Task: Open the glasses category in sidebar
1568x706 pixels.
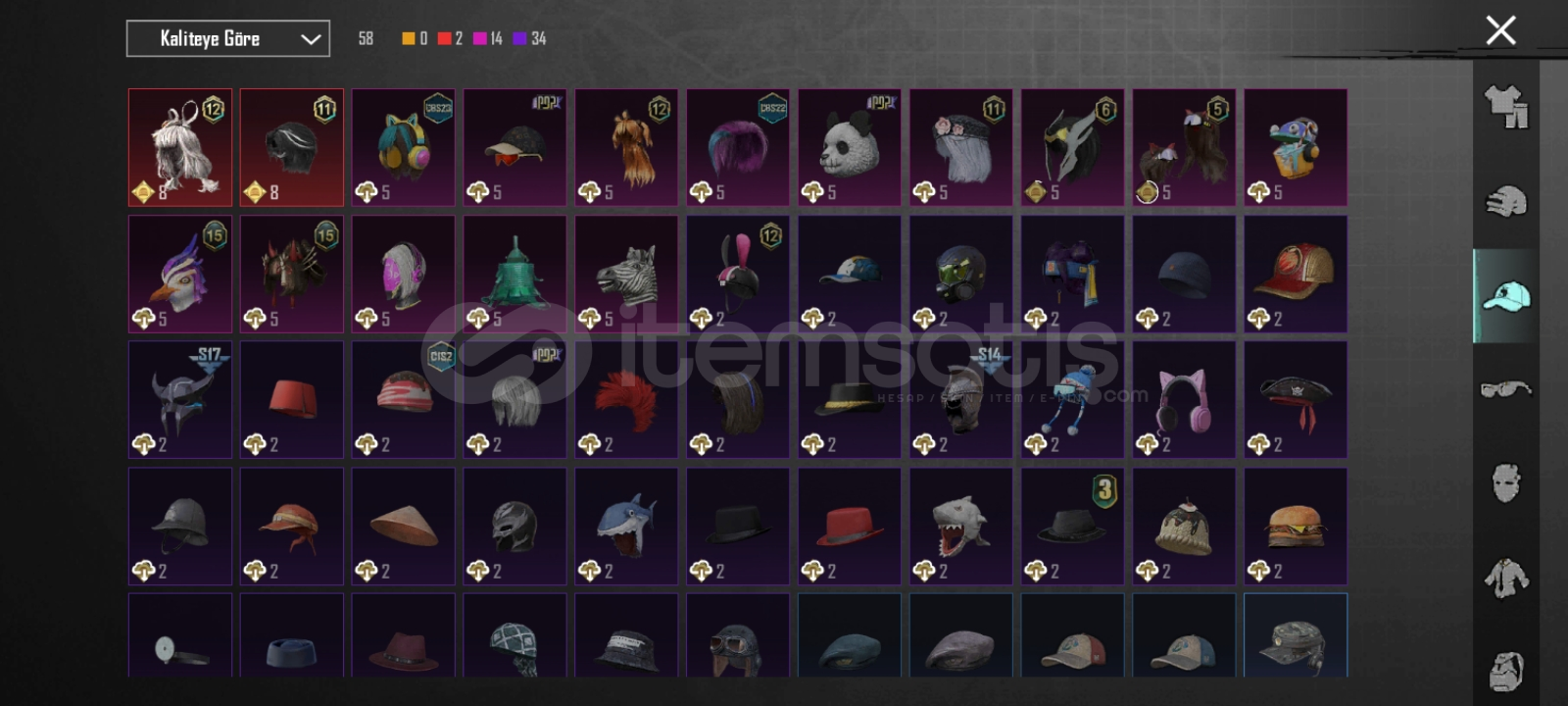Action: pos(1506,389)
